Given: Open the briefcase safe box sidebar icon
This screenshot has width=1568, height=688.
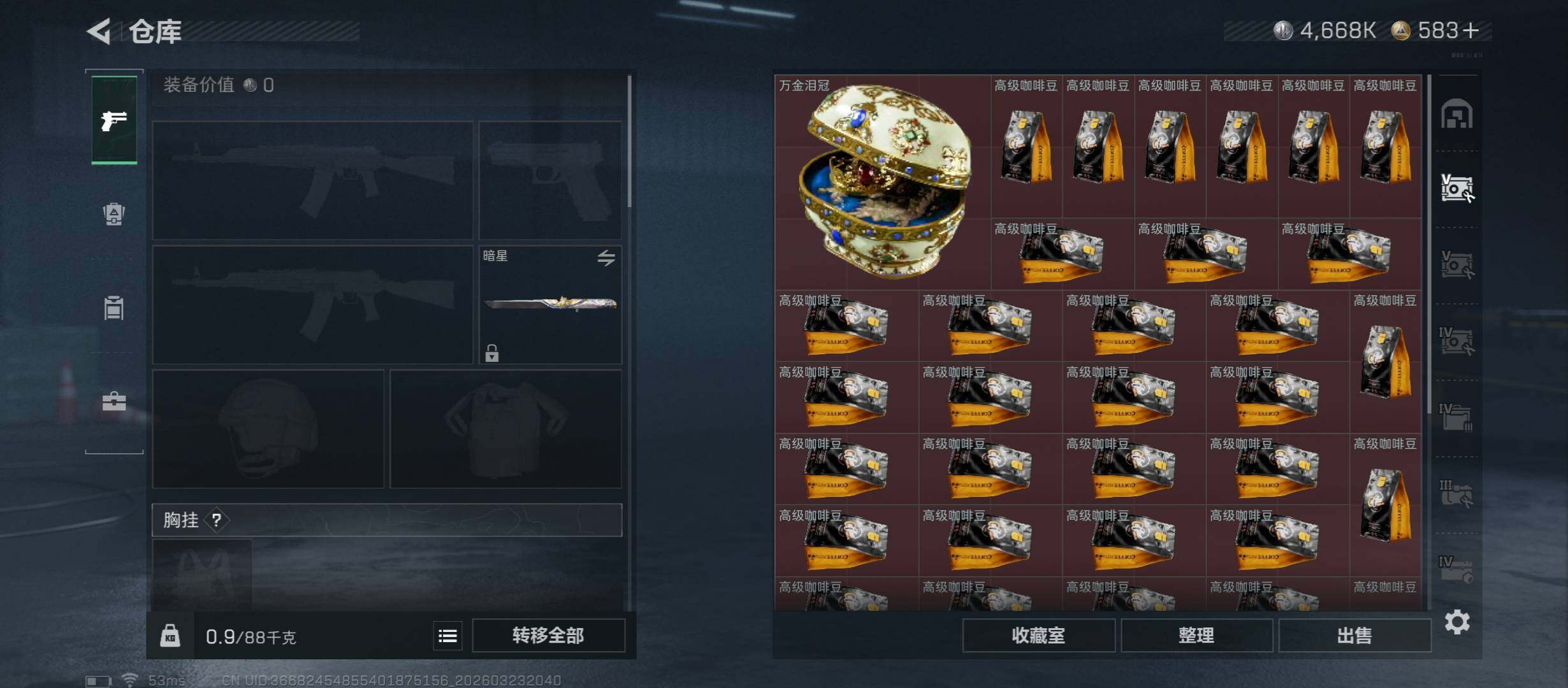Looking at the screenshot, I should pyautogui.click(x=114, y=401).
